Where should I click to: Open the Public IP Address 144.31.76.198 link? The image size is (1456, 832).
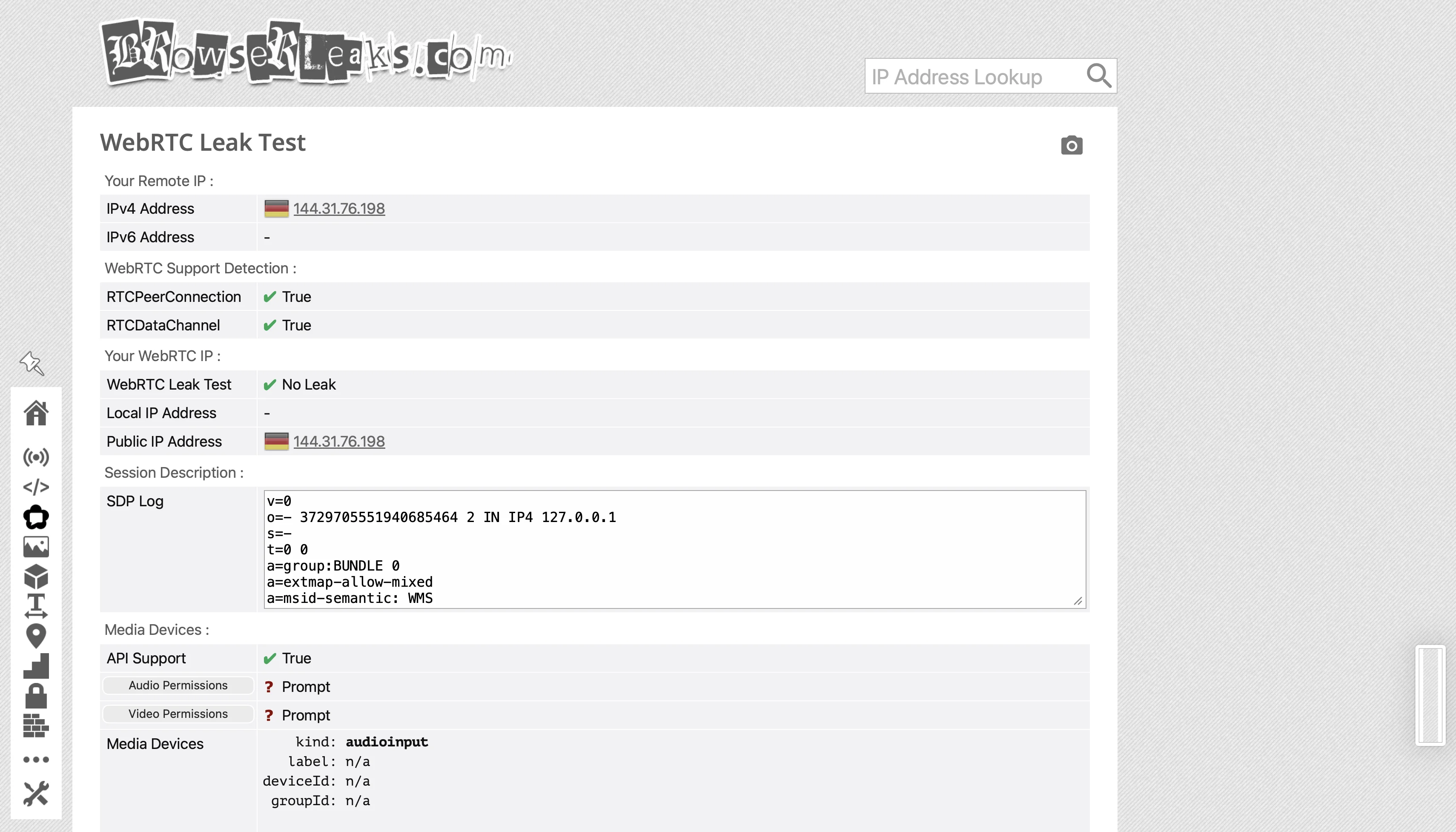[x=339, y=441]
